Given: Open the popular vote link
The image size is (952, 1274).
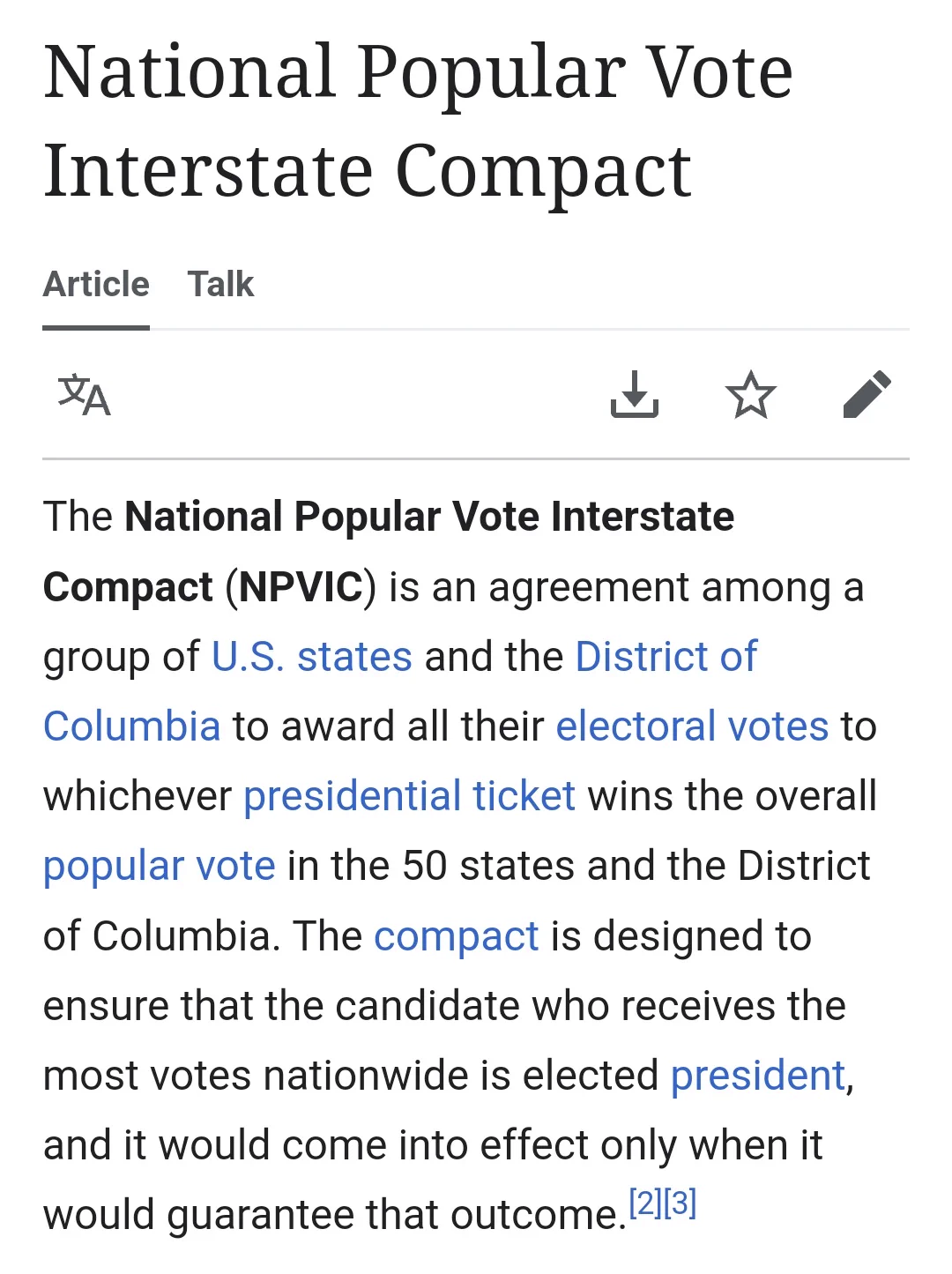Looking at the screenshot, I should pyautogui.click(x=160, y=867).
